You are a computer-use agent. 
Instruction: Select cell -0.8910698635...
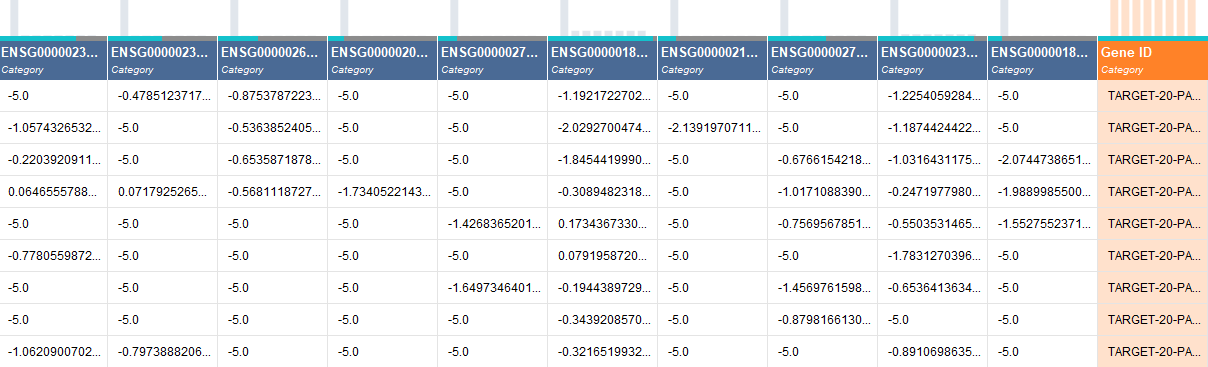tap(933, 352)
